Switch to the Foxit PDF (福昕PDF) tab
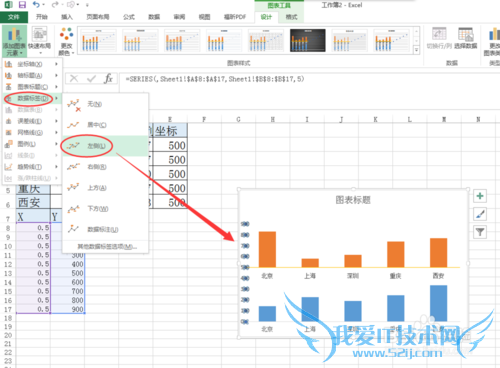Screen dimensions: 500x368 click(235, 17)
